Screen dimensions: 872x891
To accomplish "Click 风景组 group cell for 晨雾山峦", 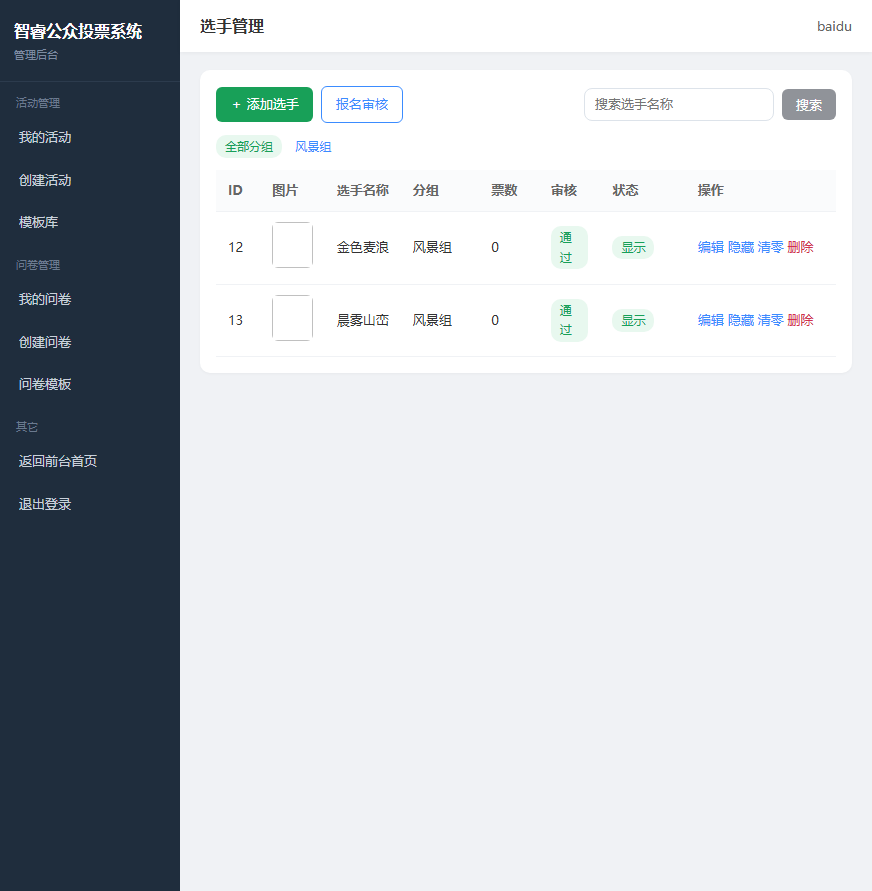I will click(x=432, y=320).
